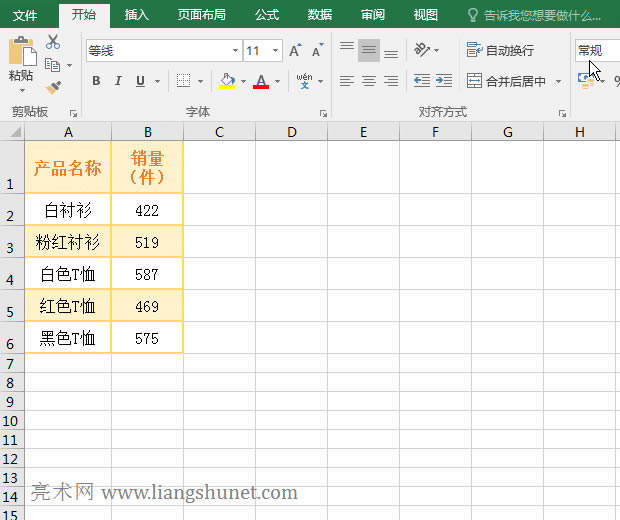The height and width of the screenshot is (520, 620).
Task: Select cell containing 粉红衬衫
Action: (x=68, y=242)
